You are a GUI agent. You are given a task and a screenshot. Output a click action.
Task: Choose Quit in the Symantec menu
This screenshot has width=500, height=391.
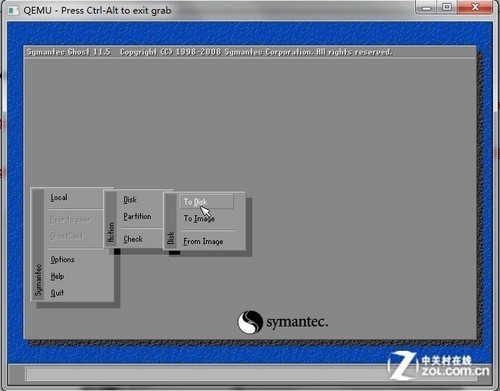pyautogui.click(x=57, y=293)
